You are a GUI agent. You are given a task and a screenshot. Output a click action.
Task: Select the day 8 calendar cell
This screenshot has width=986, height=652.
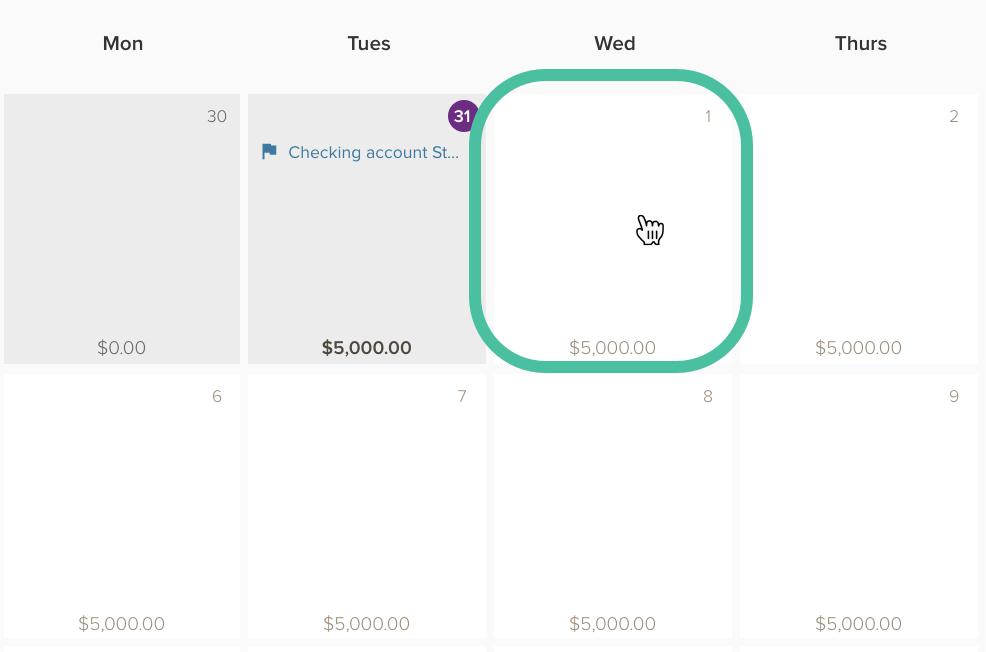click(x=612, y=506)
